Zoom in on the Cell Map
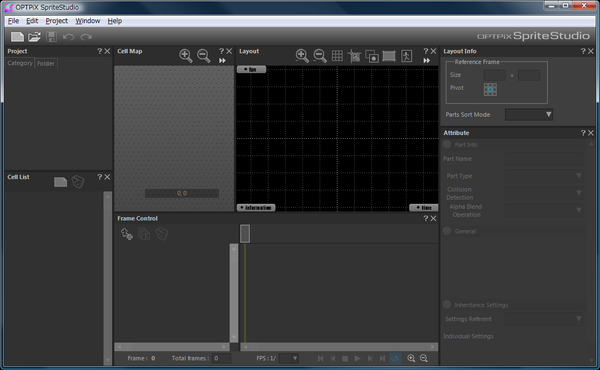 click(186, 56)
